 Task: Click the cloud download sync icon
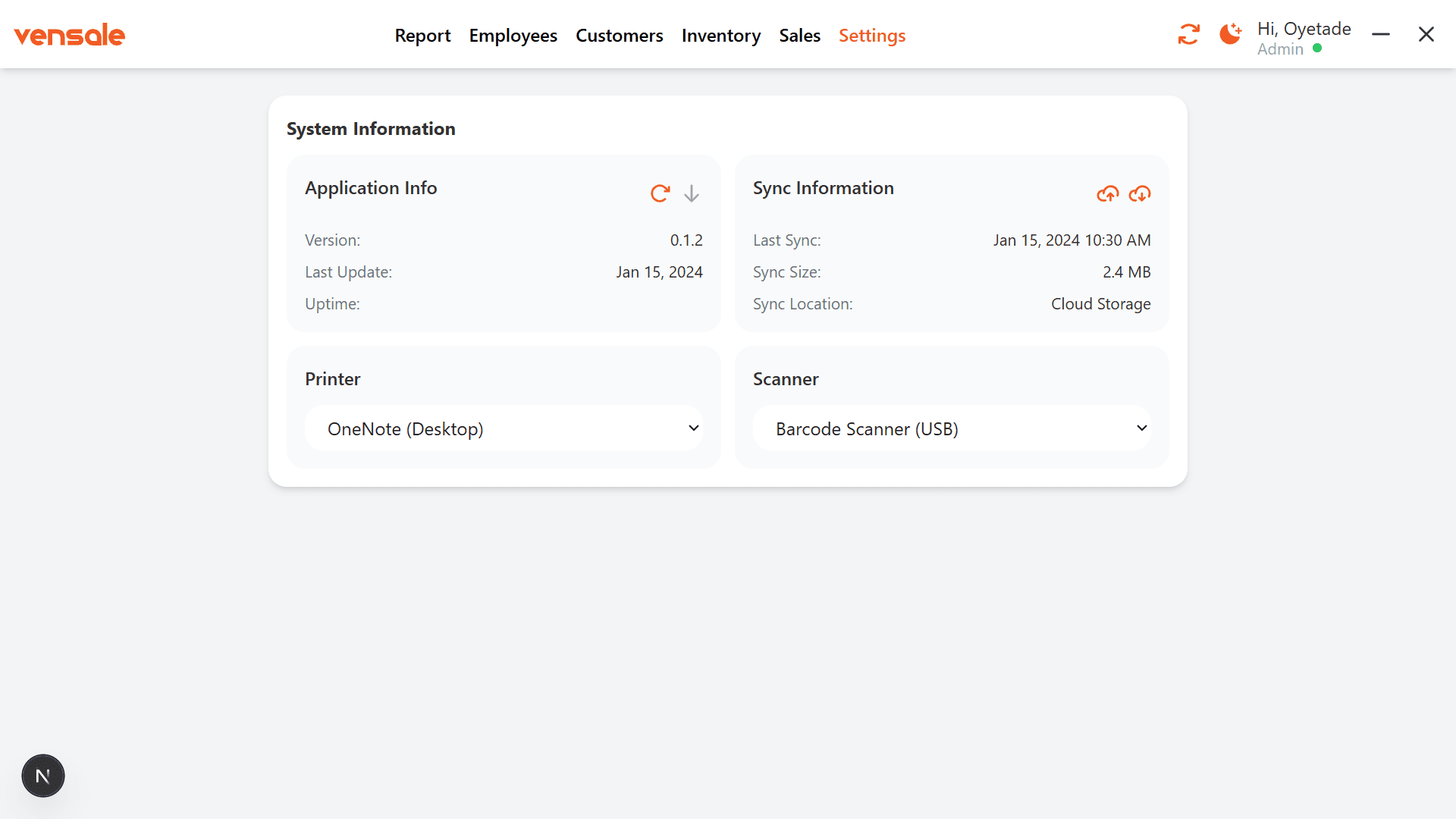click(x=1140, y=194)
